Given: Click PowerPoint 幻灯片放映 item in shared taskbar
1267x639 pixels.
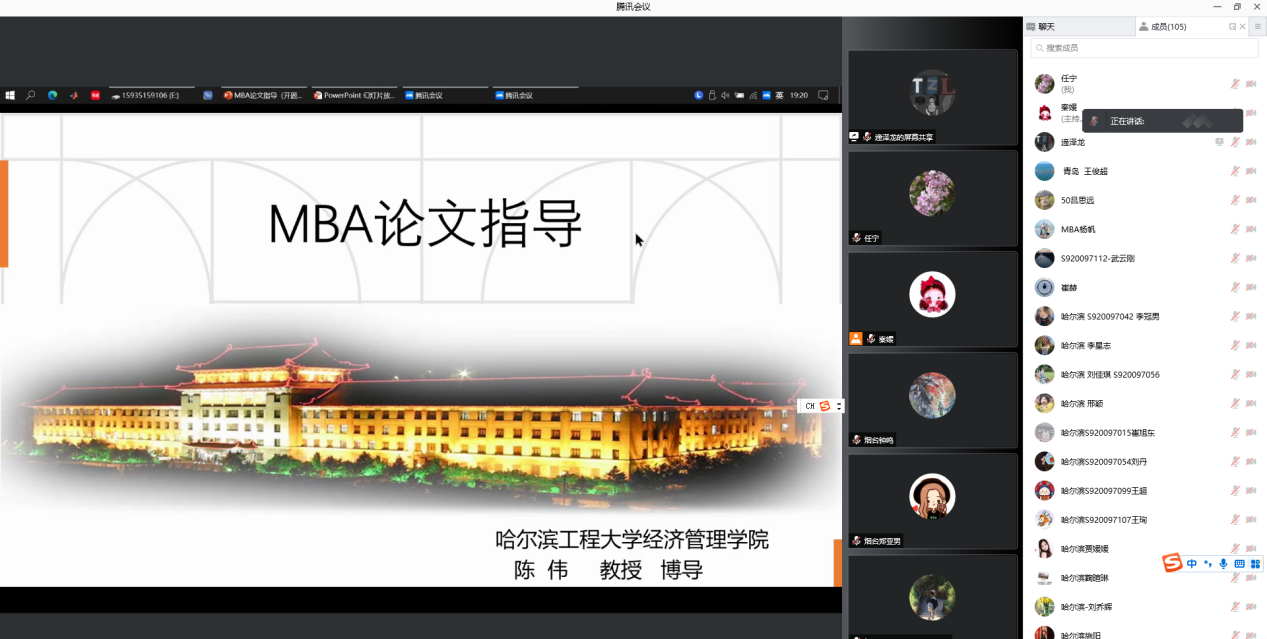Looking at the screenshot, I should 355,96.
